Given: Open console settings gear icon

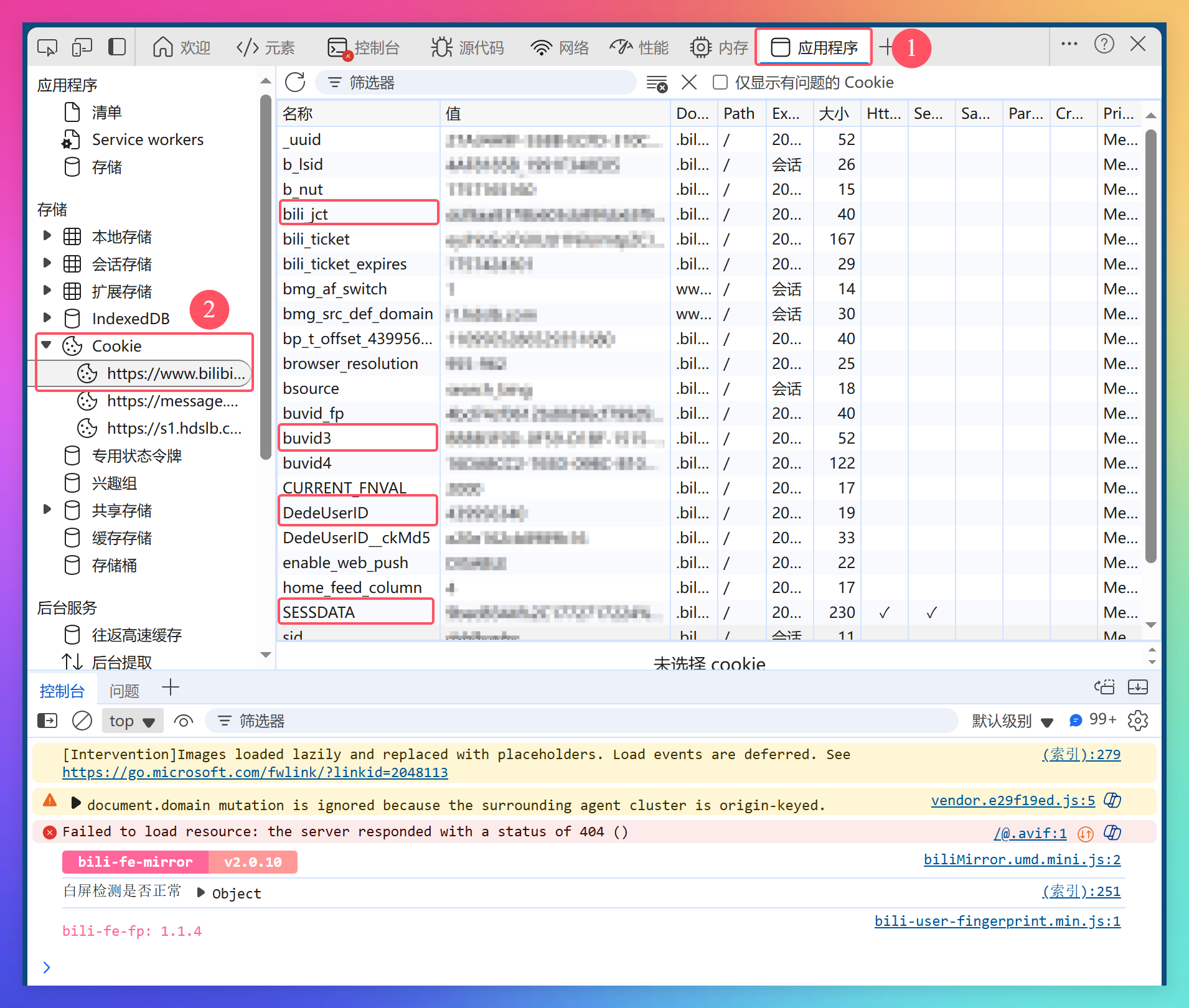Looking at the screenshot, I should click(1137, 721).
